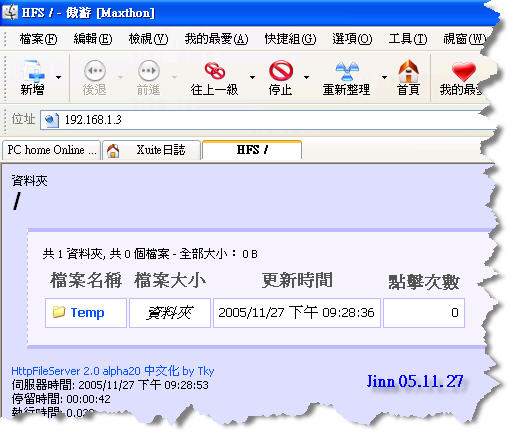
Task: Open the 選項(O) menu
Action: pyautogui.click(x=352, y=39)
